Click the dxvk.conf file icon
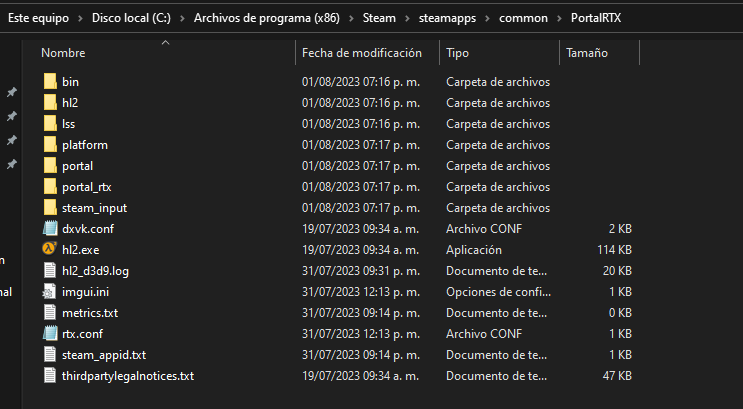Screen dimensions: 743x409 (51, 228)
